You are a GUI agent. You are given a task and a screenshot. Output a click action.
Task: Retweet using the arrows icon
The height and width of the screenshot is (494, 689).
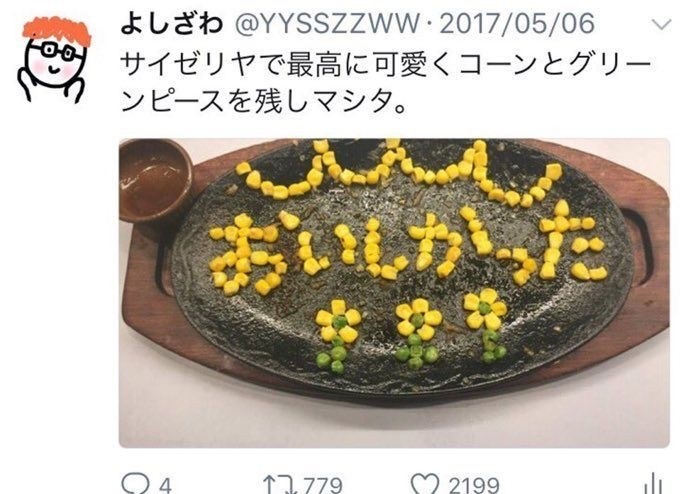[x=278, y=484]
